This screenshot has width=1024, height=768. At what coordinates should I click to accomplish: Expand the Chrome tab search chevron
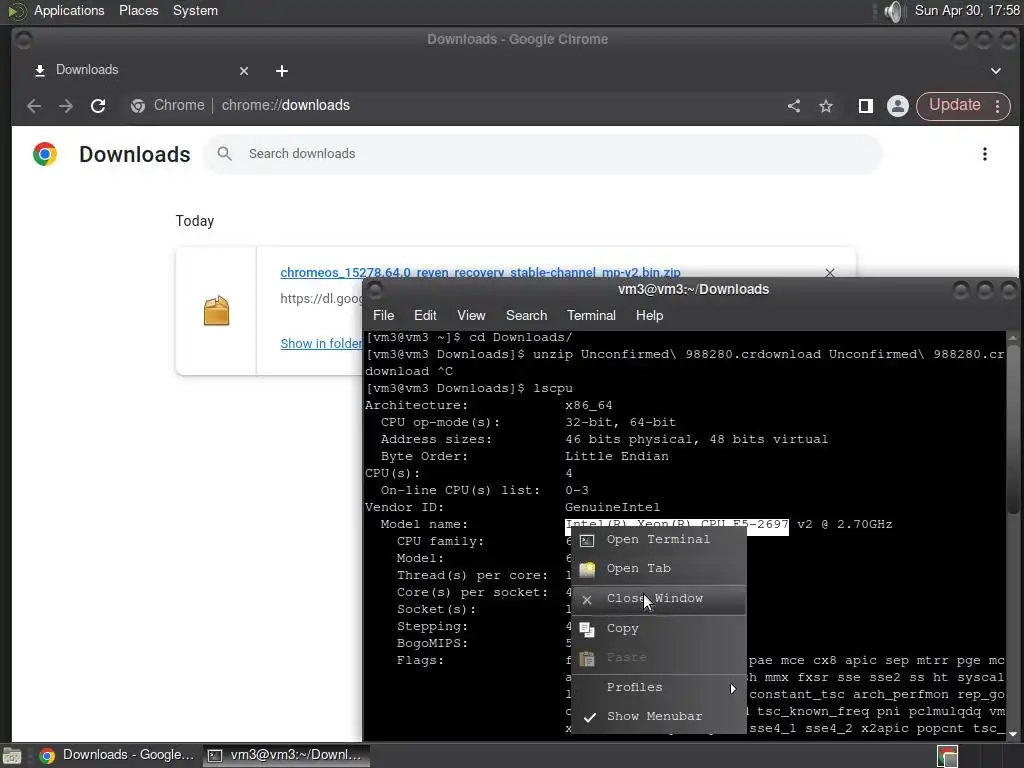pos(996,71)
